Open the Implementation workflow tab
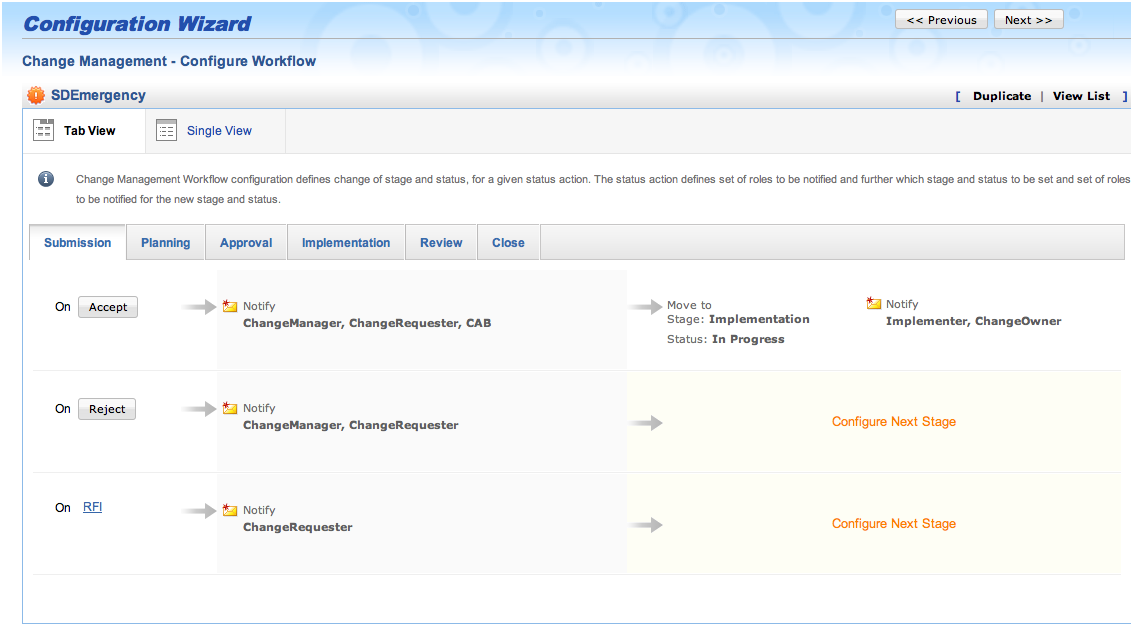Image resolution: width=1131 pixels, height=624 pixels. tap(346, 242)
